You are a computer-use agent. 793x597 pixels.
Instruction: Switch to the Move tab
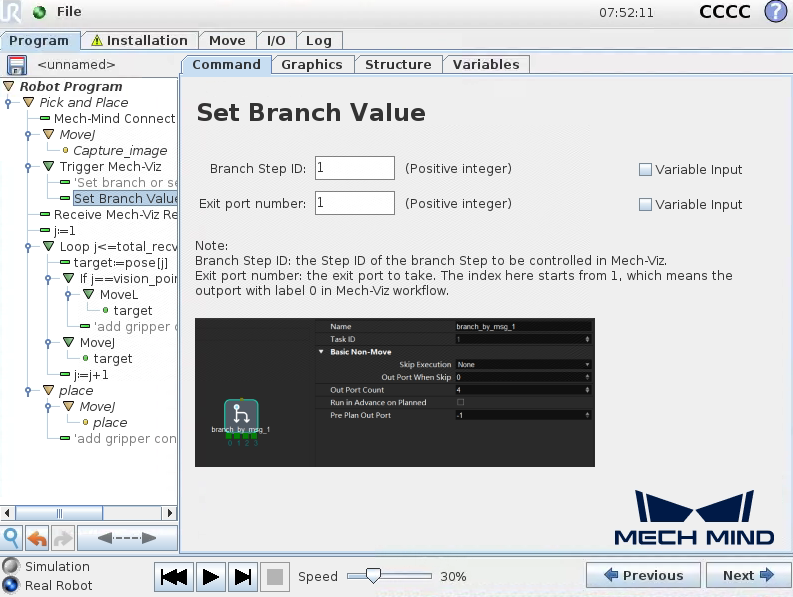[x=227, y=40]
